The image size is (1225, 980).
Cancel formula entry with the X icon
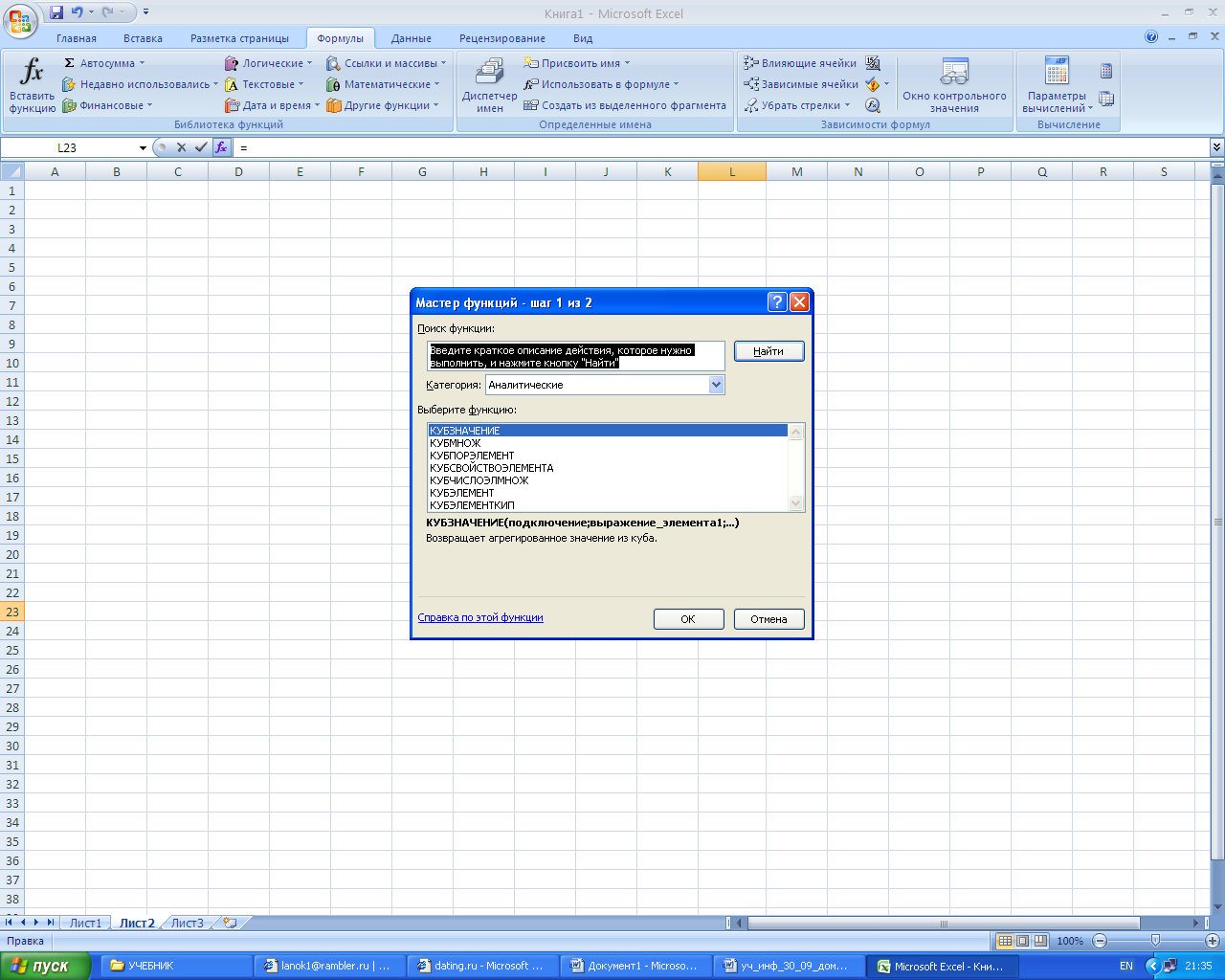181,147
